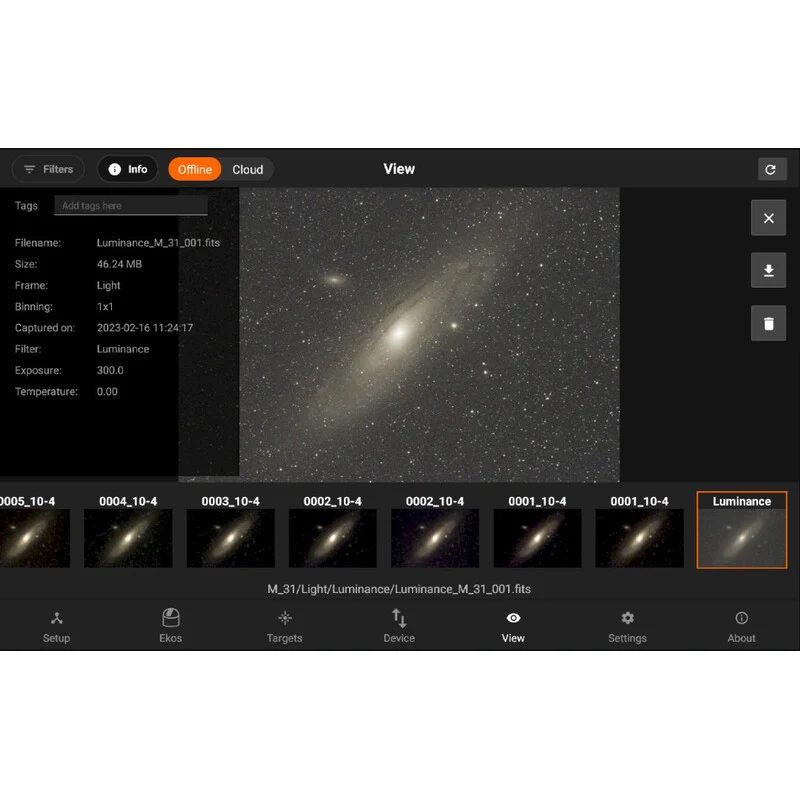Click the refresh icon in top bar

(770, 169)
